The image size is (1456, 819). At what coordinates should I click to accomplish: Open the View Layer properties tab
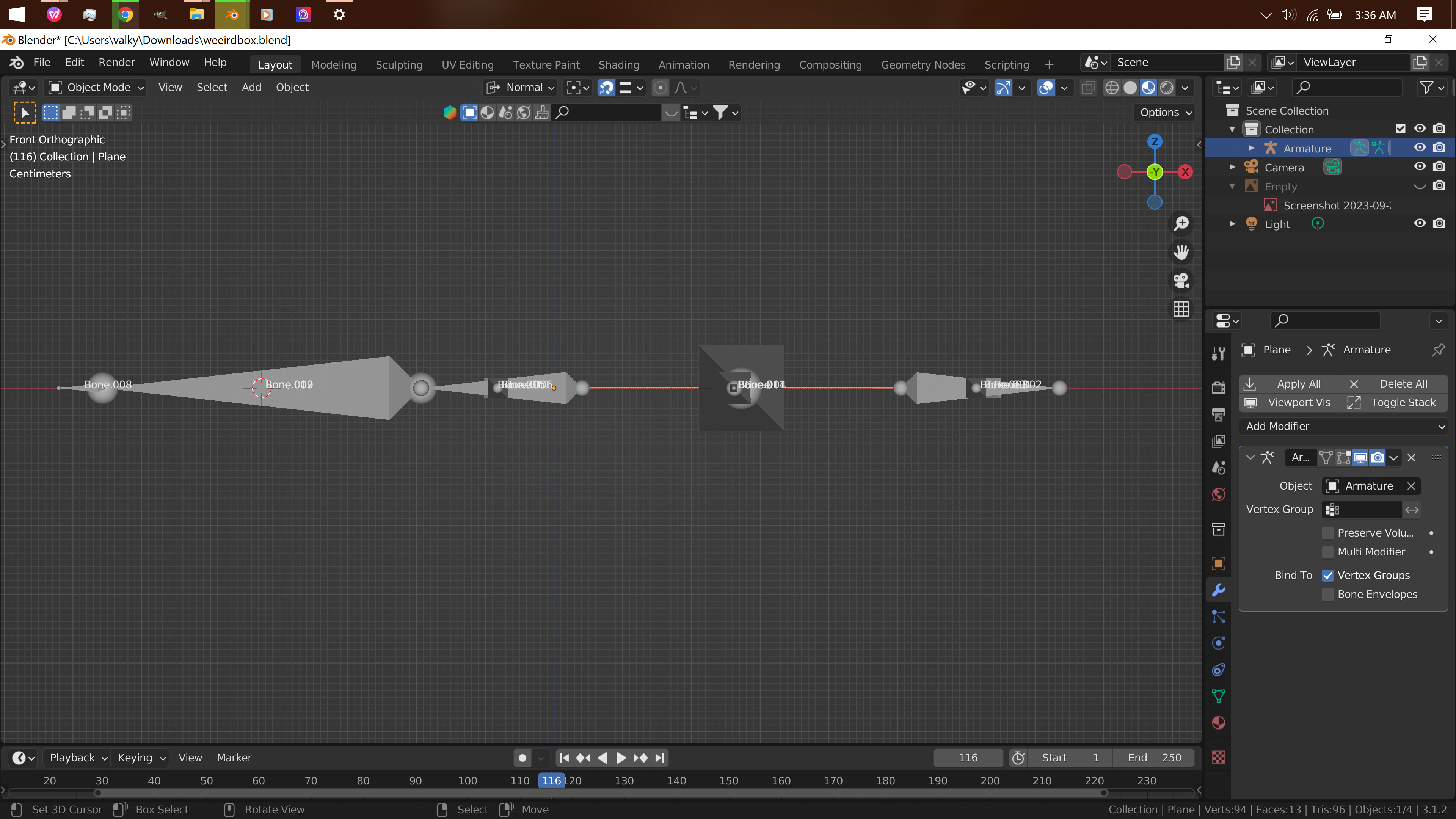pos(1219,441)
